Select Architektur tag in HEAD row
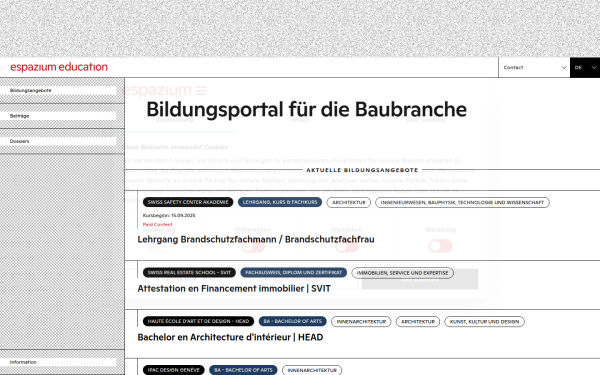Viewport: 600px width, 375px height. tap(418, 321)
